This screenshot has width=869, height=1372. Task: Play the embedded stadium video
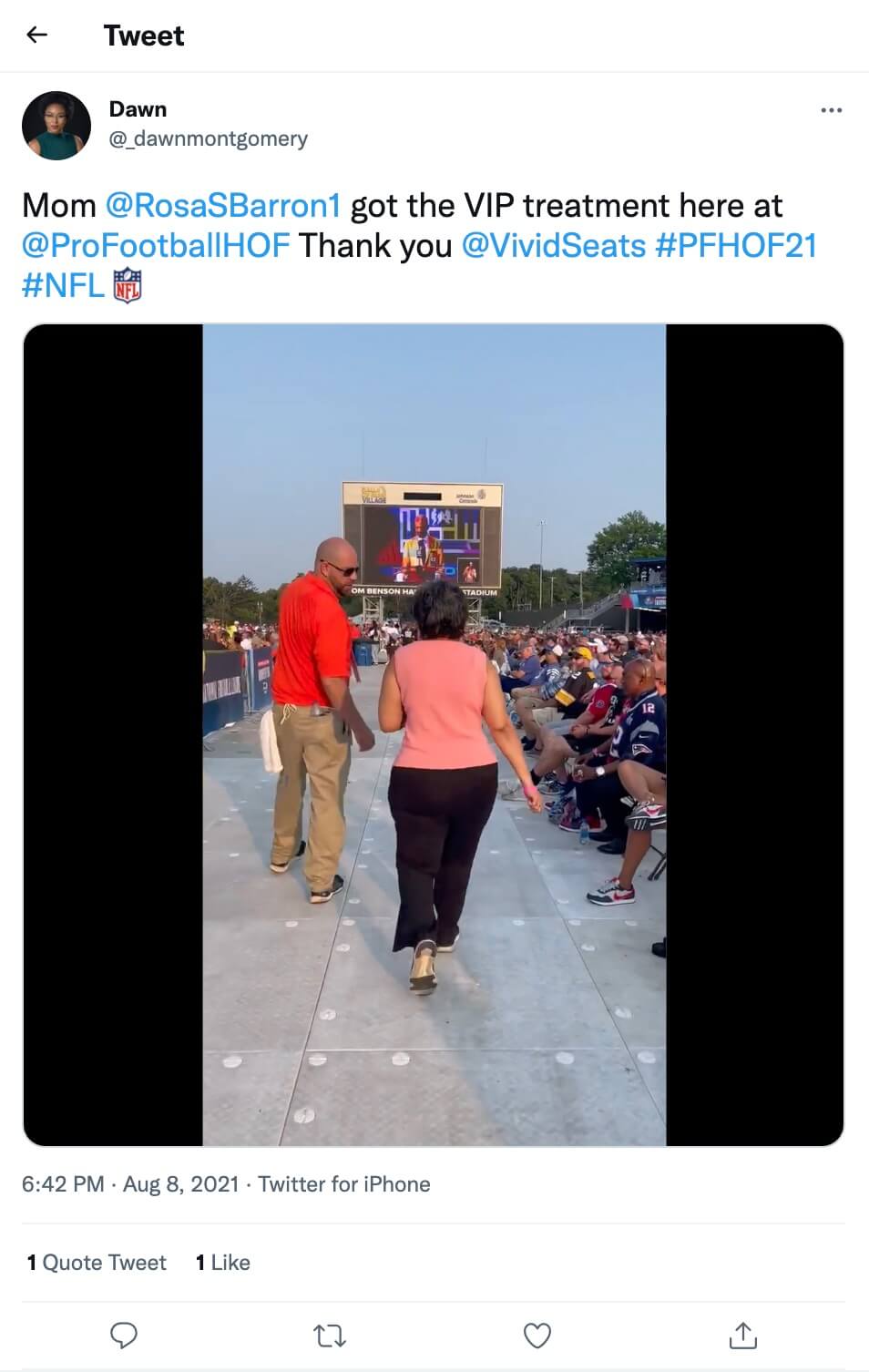pos(434,734)
